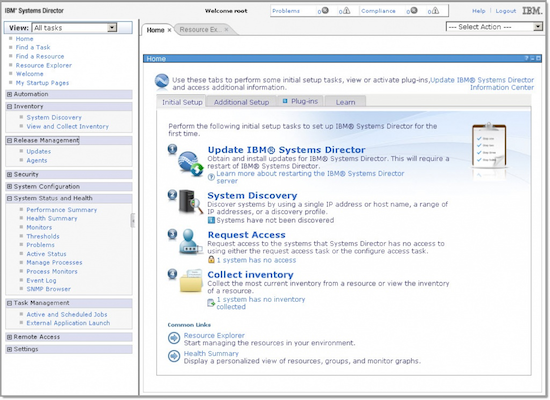Click the IBM logo in header
Image resolution: width=550 pixels, height=400 pixels.
click(x=532, y=11)
